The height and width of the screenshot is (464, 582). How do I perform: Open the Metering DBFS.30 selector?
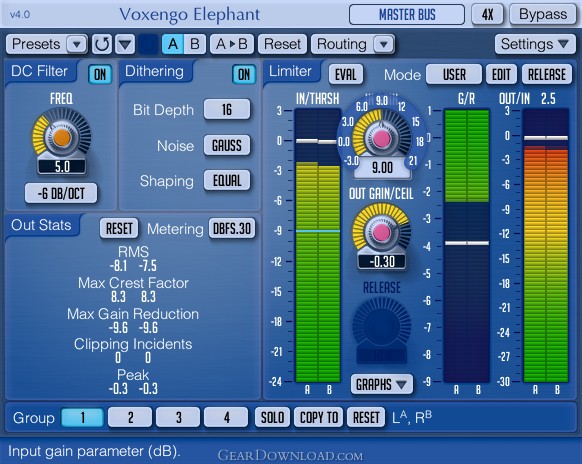click(232, 228)
